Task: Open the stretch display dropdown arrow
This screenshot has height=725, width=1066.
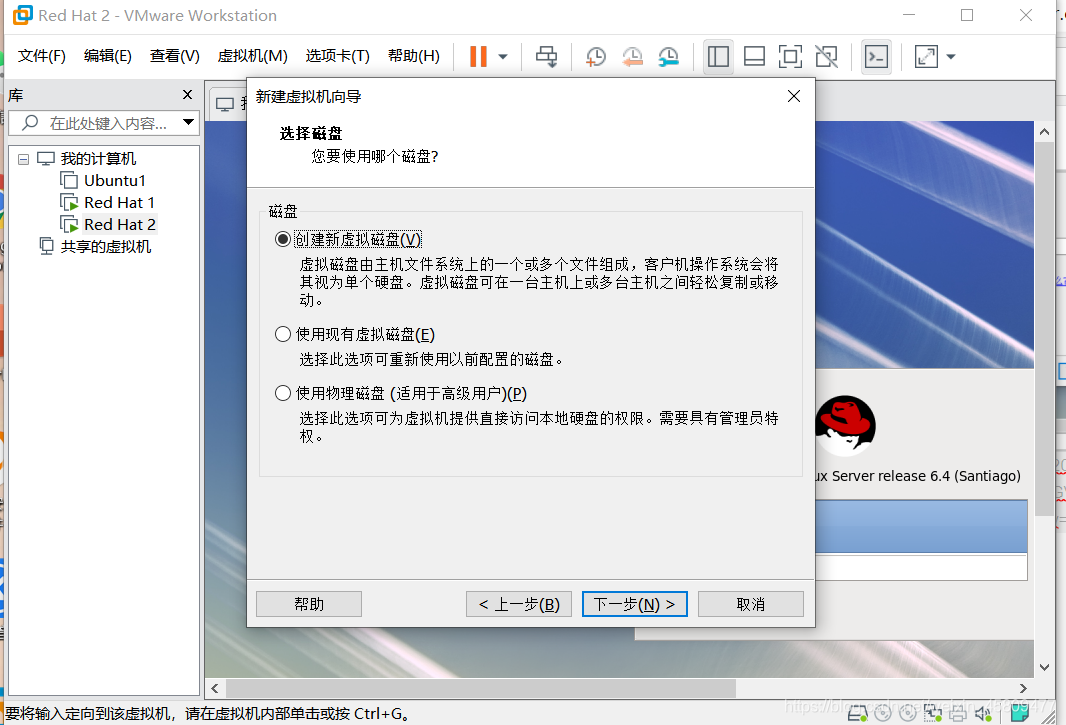Action: click(x=951, y=56)
